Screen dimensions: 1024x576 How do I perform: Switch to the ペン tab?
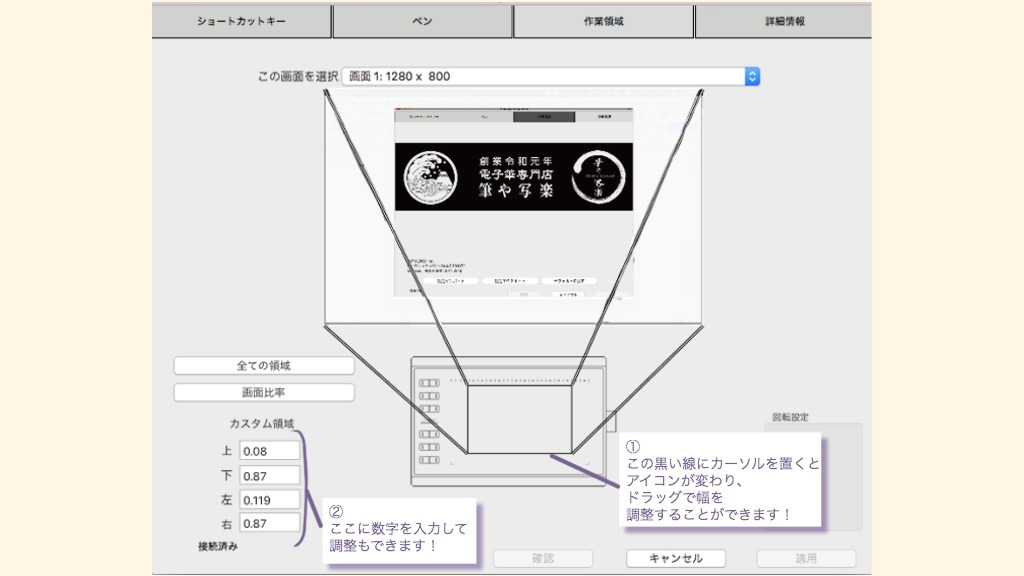click(x=423, y=22)
